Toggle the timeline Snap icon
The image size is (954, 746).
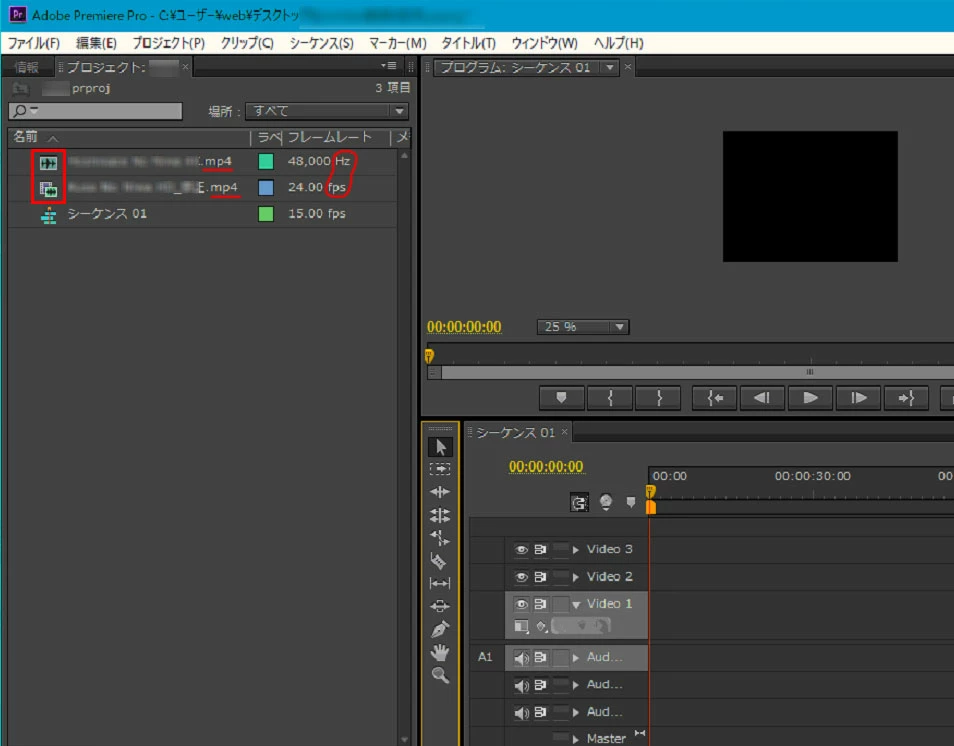[579, 503]
